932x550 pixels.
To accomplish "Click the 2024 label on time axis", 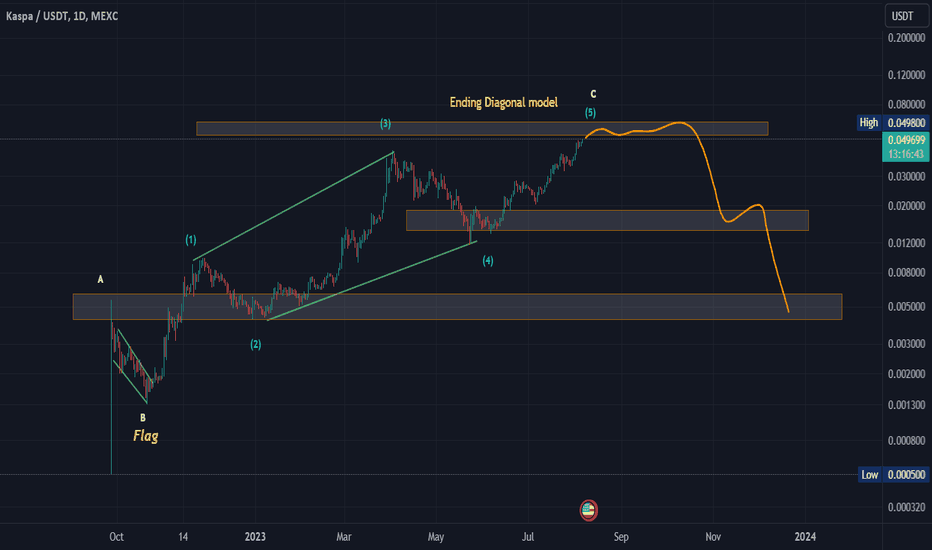I will click(x=805, y=536).
